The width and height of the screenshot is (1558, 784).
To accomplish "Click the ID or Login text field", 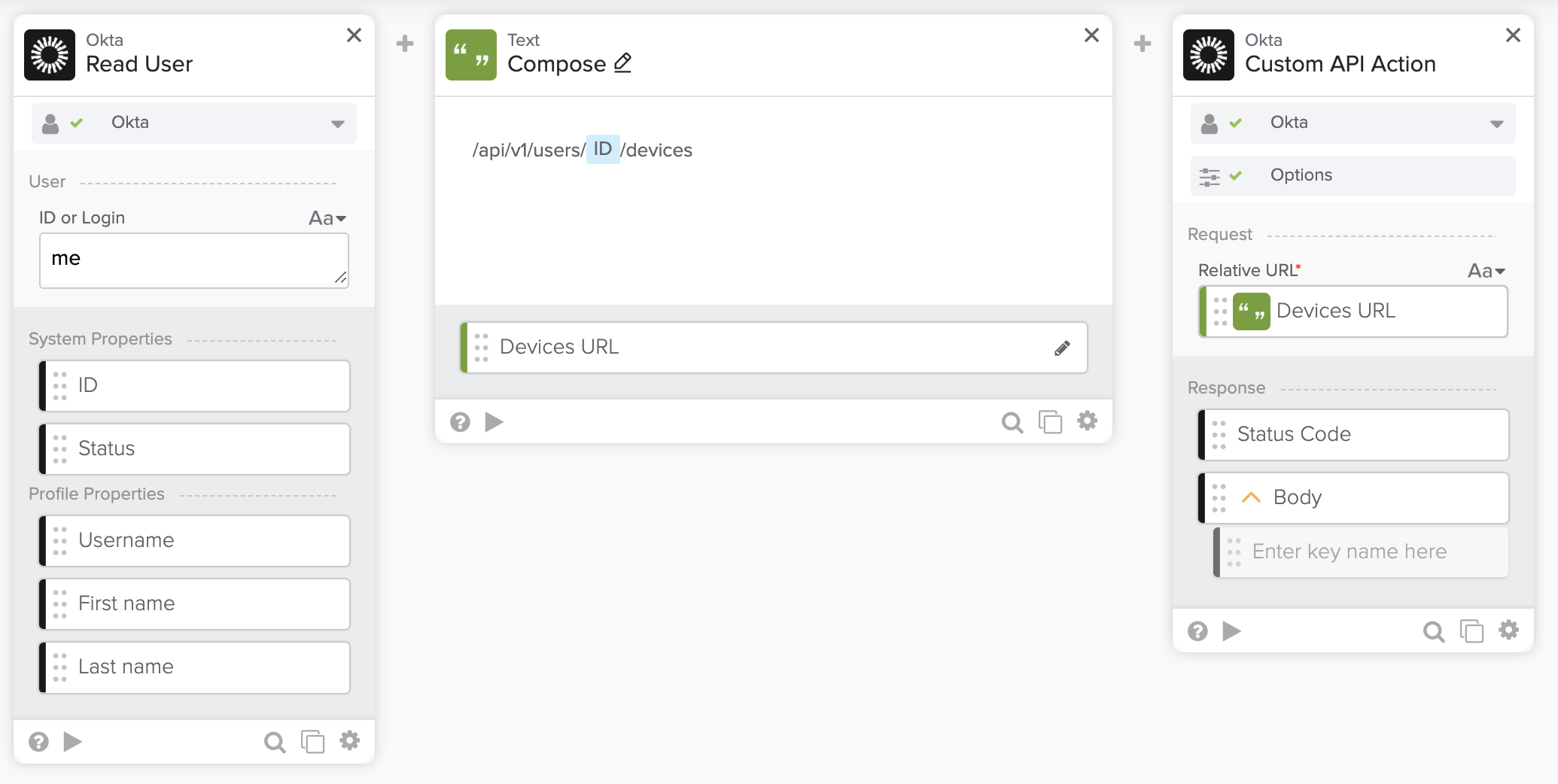I will (x=193, y=260).
